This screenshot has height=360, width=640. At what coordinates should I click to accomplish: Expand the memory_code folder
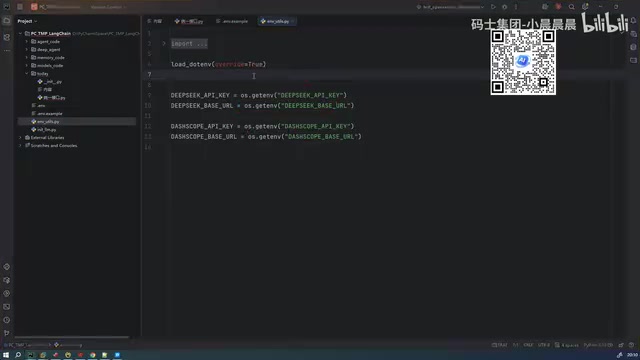(27, 58)
